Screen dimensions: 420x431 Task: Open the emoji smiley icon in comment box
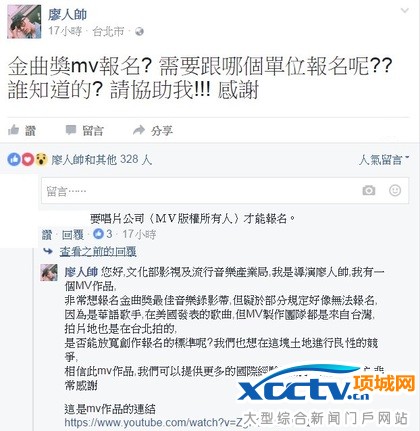[x=395, y=190]
